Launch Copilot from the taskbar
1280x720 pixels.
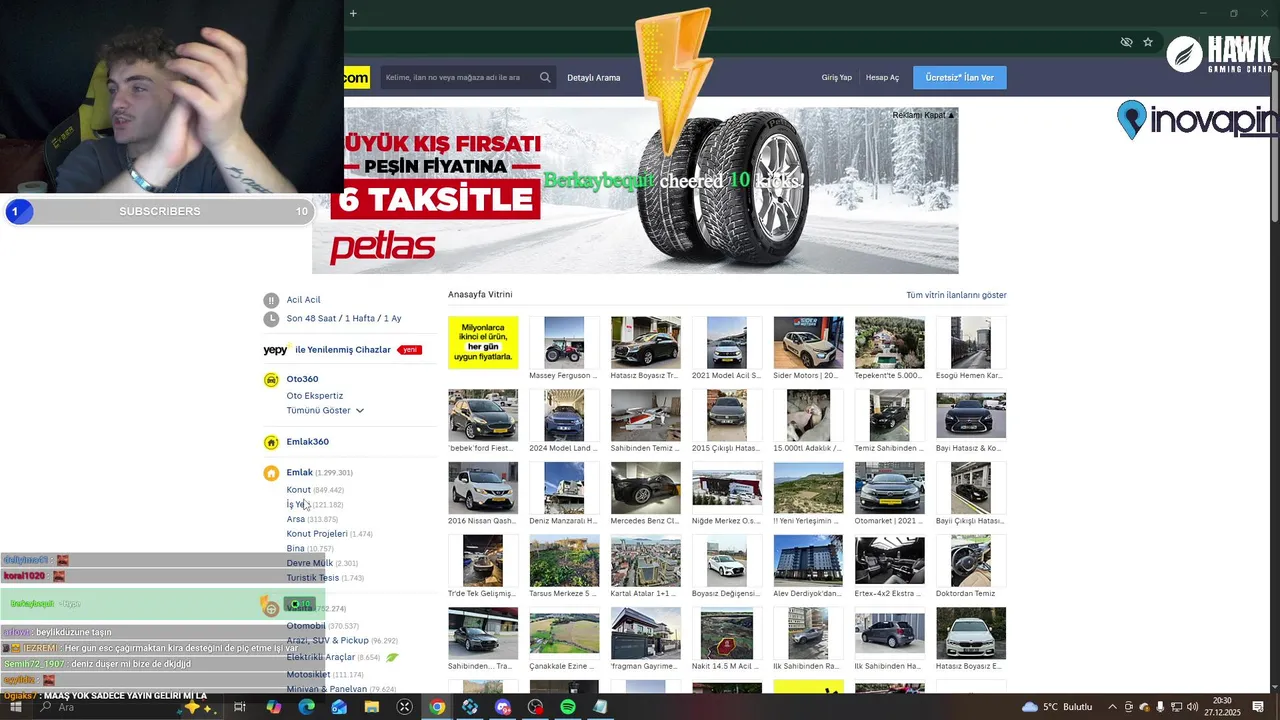click(x=274, y=707)
